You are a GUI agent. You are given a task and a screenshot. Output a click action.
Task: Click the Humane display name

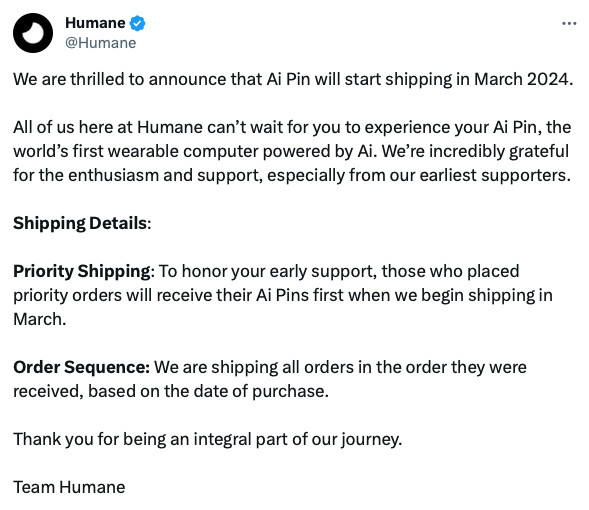click(95, 23)
